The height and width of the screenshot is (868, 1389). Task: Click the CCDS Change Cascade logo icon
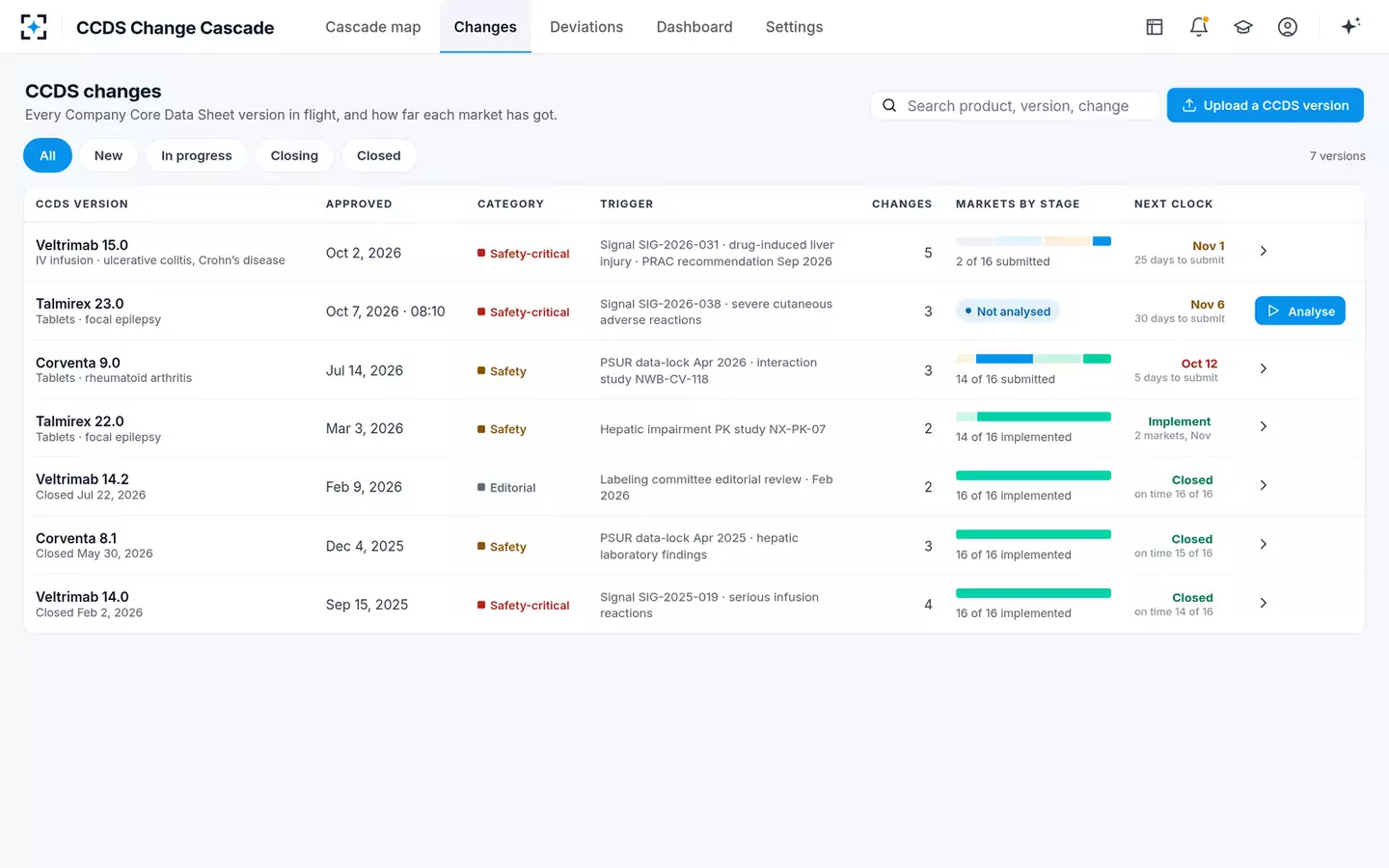pos(34,27)
